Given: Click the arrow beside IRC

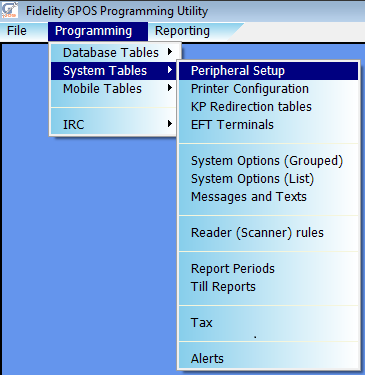Looking at the screenshot, I should [x=170, y=124].
